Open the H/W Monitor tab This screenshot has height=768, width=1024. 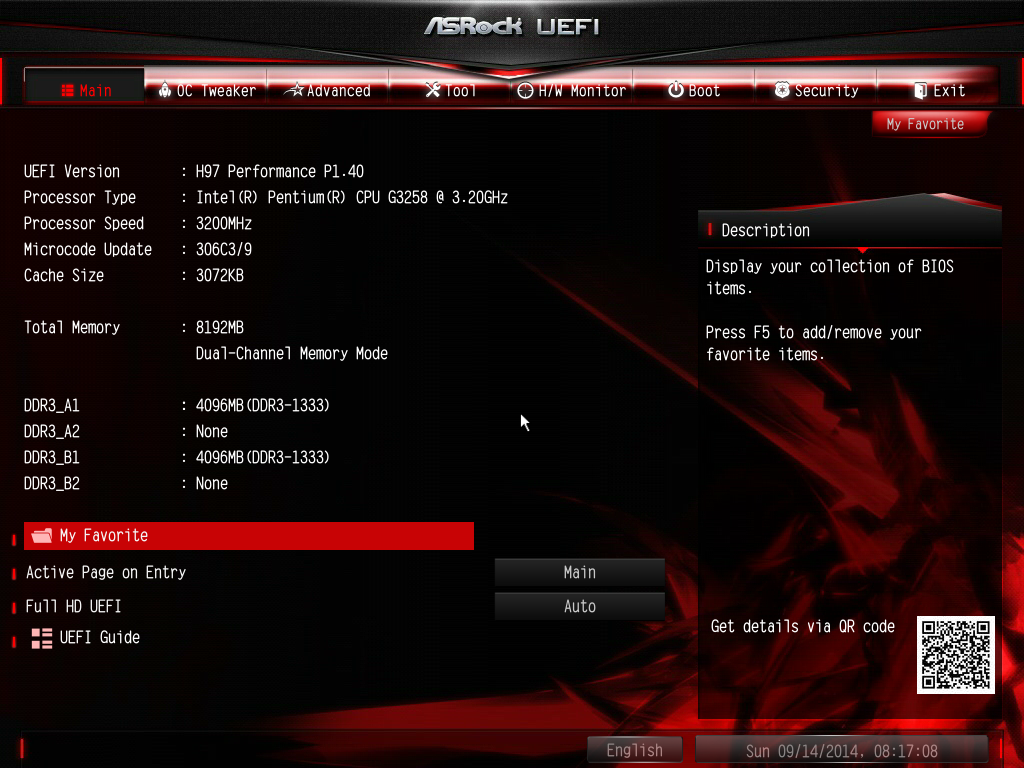pos(571,86)
